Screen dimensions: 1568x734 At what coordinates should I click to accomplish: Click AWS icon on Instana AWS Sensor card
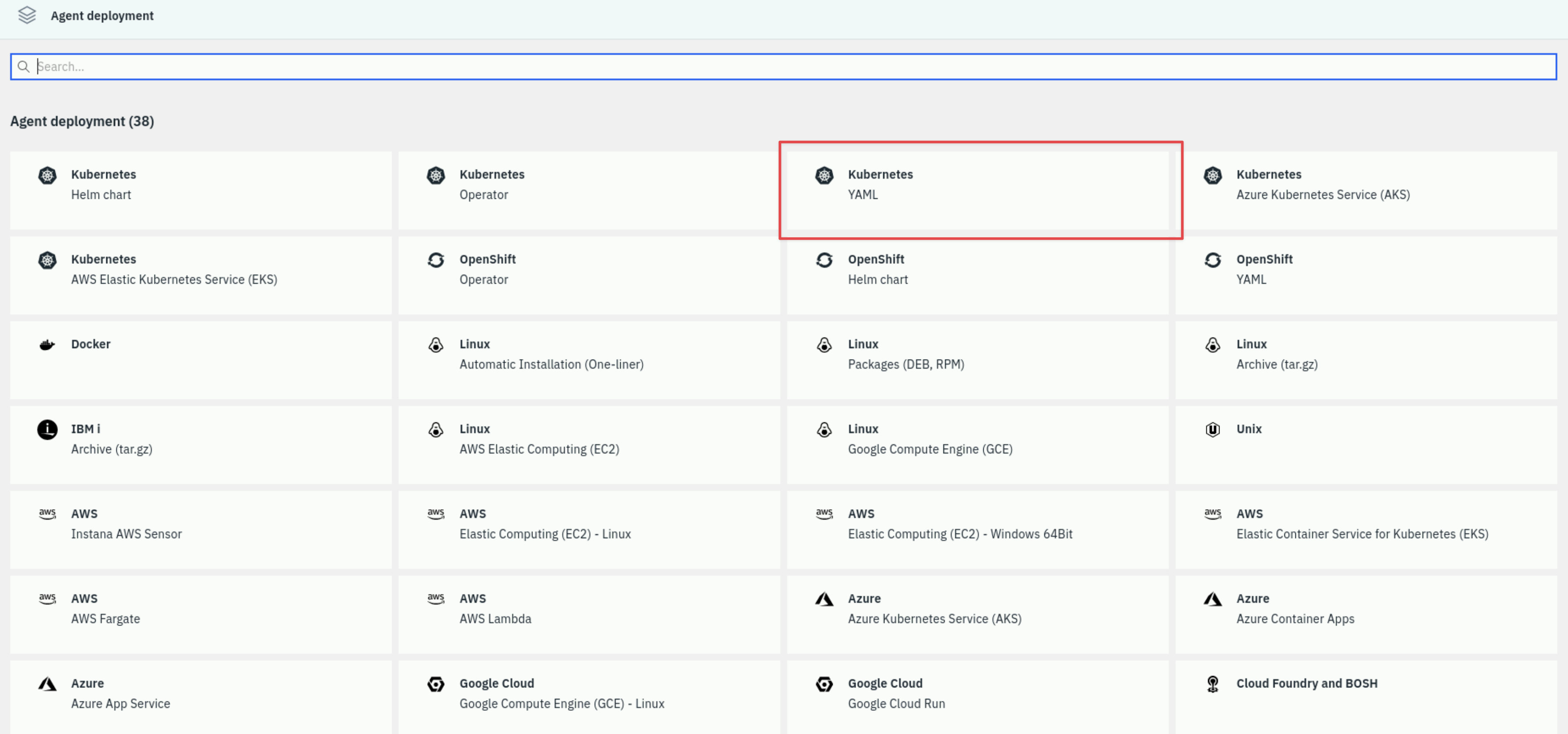(47, 514)
